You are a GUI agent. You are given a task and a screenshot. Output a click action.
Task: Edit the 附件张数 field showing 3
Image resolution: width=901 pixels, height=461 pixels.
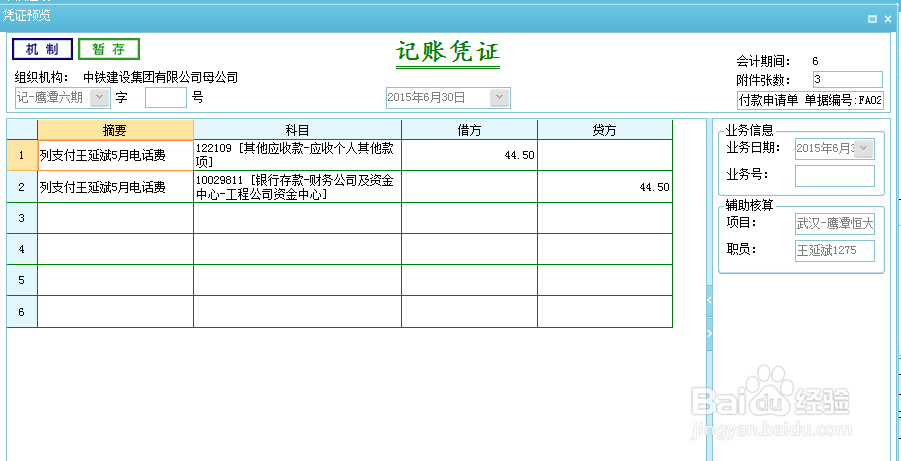848,79
